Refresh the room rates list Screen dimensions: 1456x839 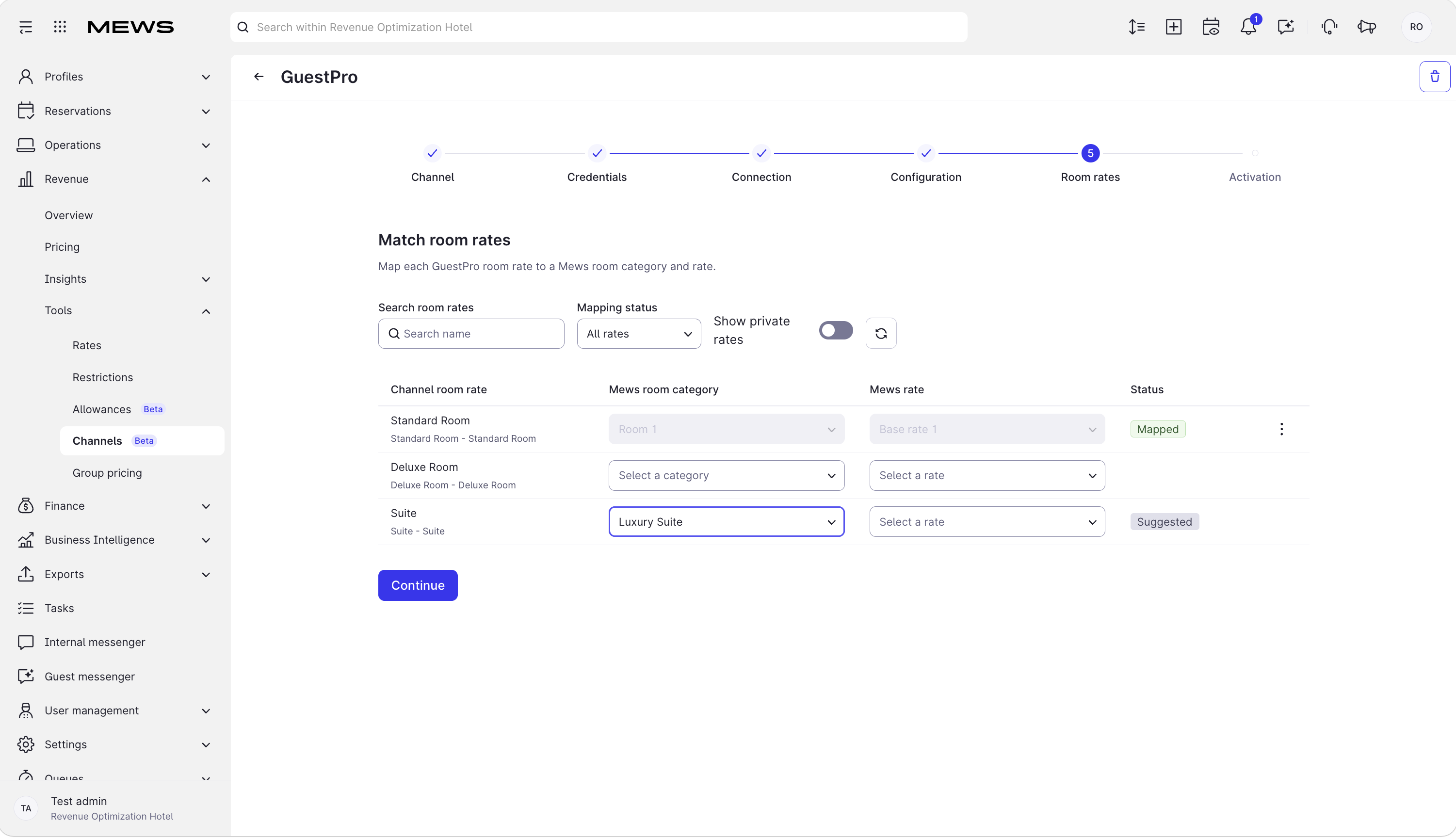click(881, 333)
